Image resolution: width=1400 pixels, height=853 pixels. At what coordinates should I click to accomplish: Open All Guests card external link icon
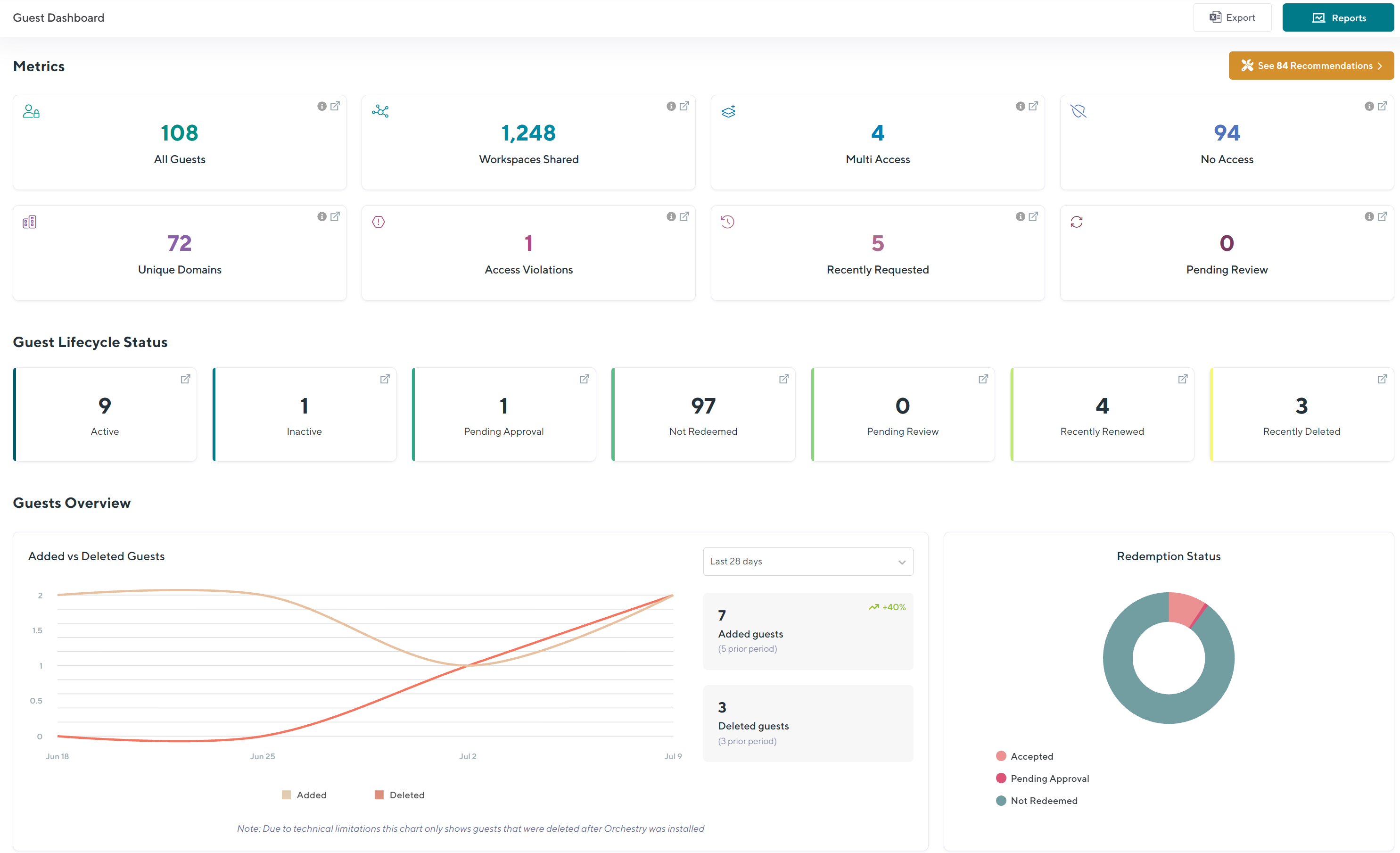coord(335,106)
